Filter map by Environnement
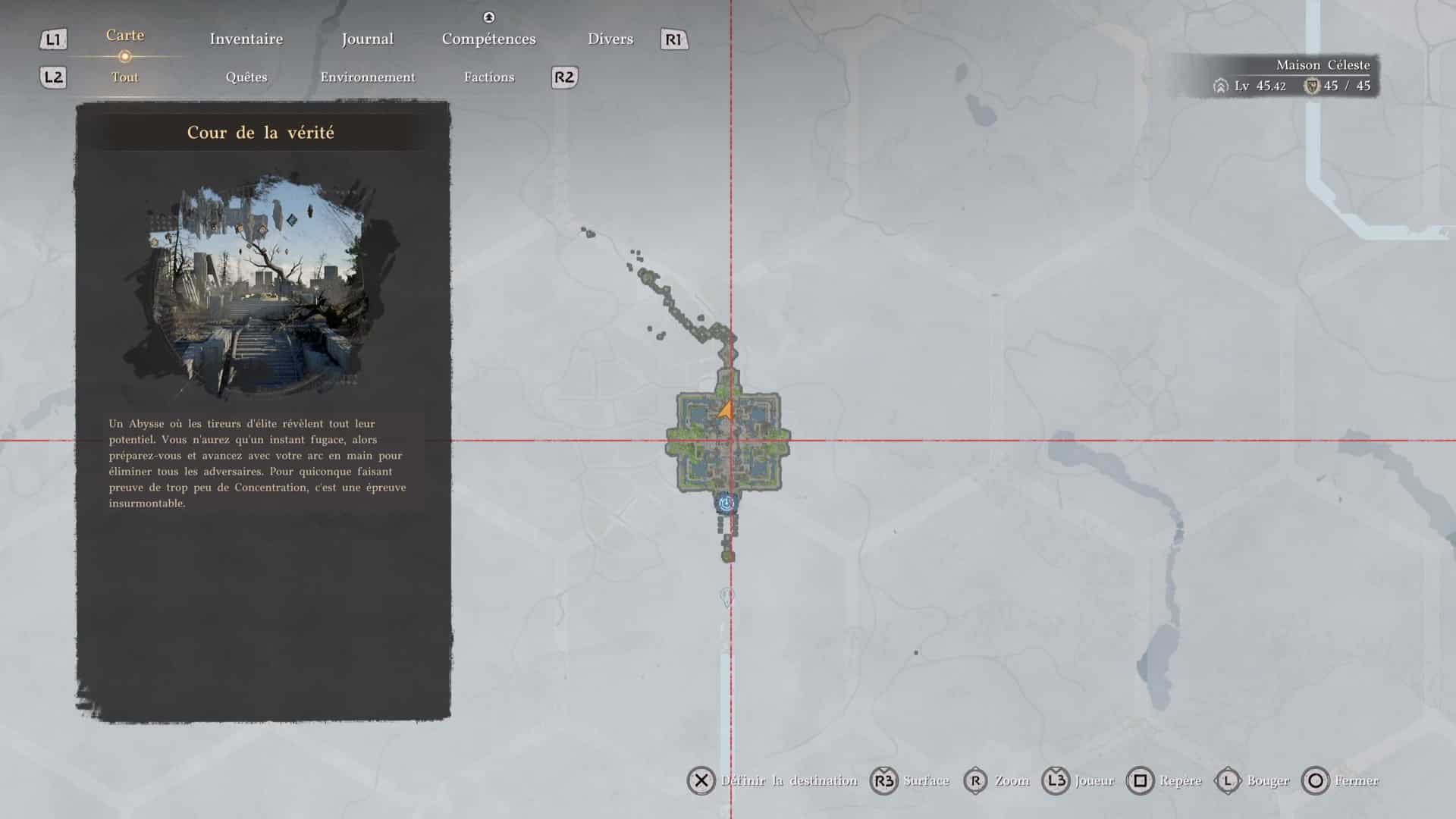This screenshot has height=819, width=1456. (367, 77)
